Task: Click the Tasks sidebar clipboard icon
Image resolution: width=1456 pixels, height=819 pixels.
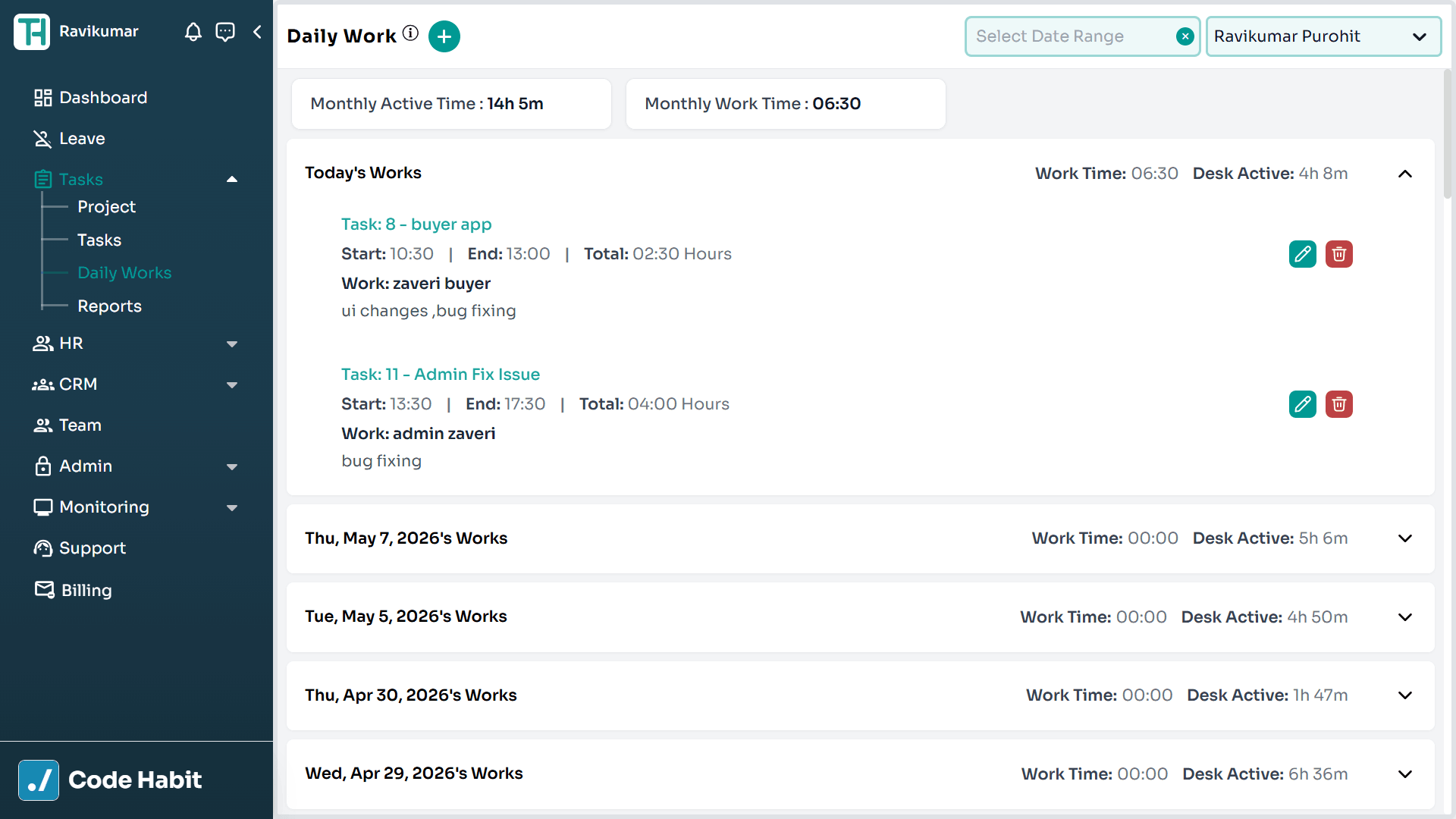Action: [42, 180]
